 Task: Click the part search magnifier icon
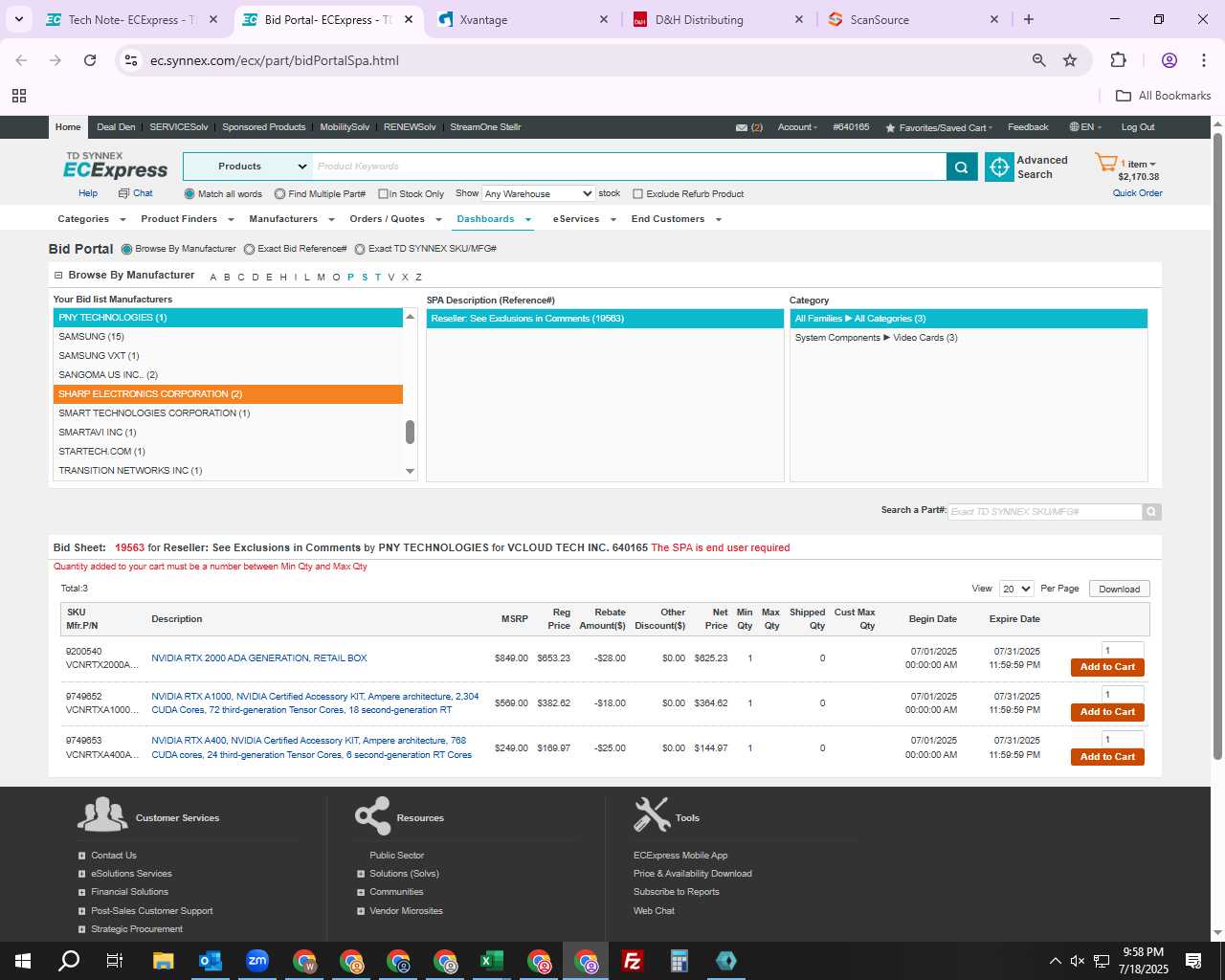click(1151, 512)
